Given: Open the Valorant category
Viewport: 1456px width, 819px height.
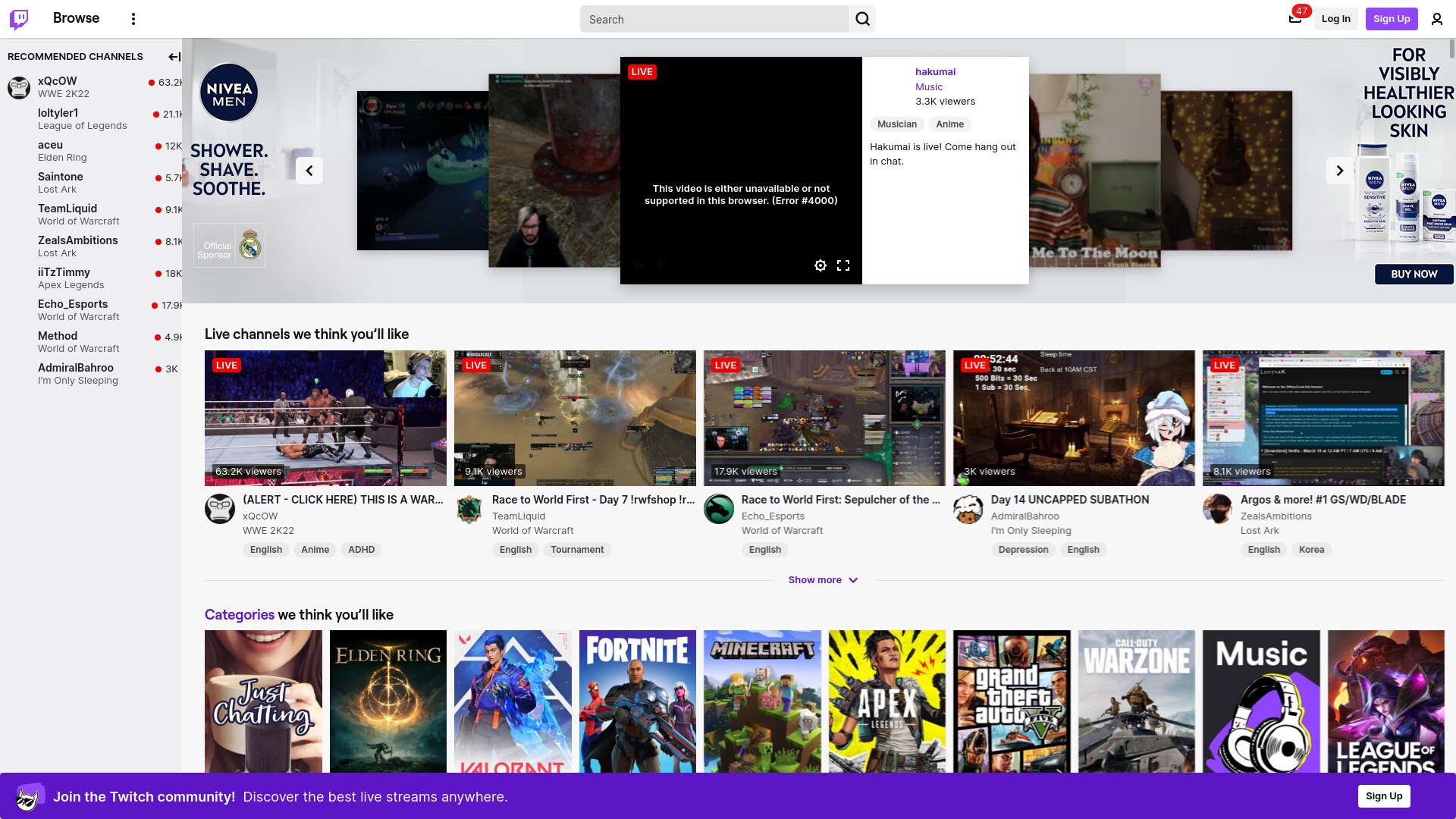Looking at the screenshot, I should pos(513,701).
